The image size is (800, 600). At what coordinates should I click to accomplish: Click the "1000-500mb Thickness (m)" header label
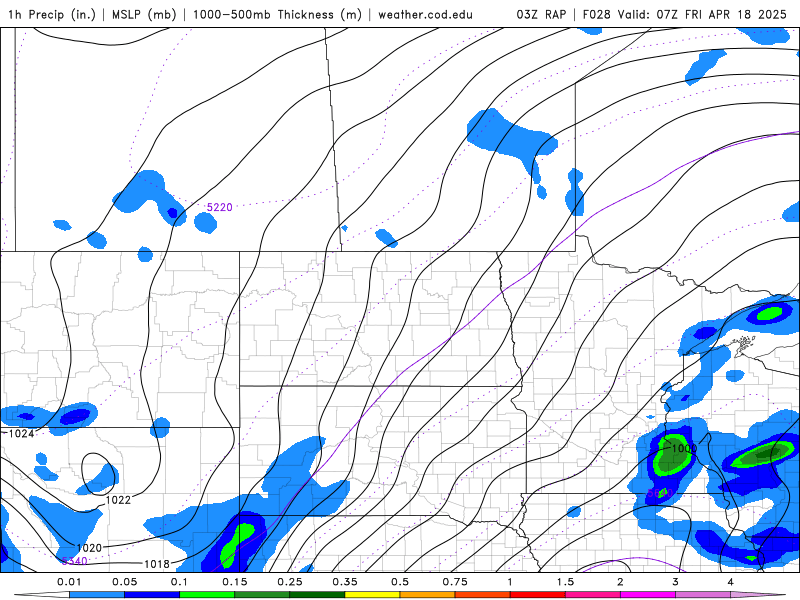tap(277, 14)
